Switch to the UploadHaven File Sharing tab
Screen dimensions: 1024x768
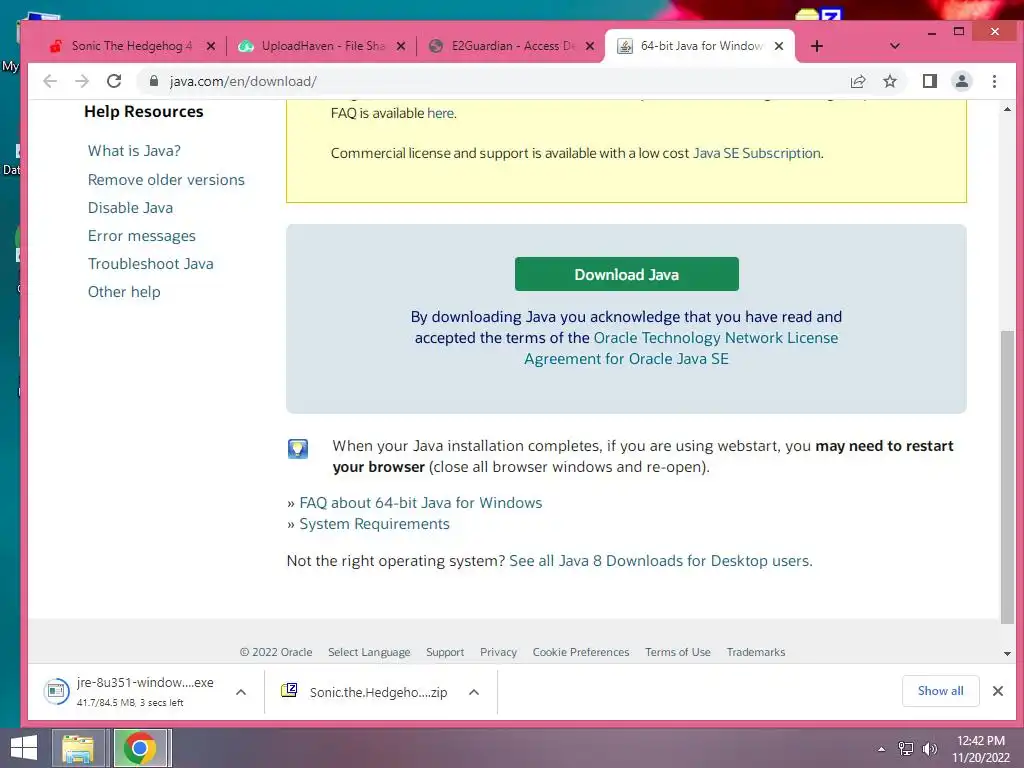coord(320,46)
